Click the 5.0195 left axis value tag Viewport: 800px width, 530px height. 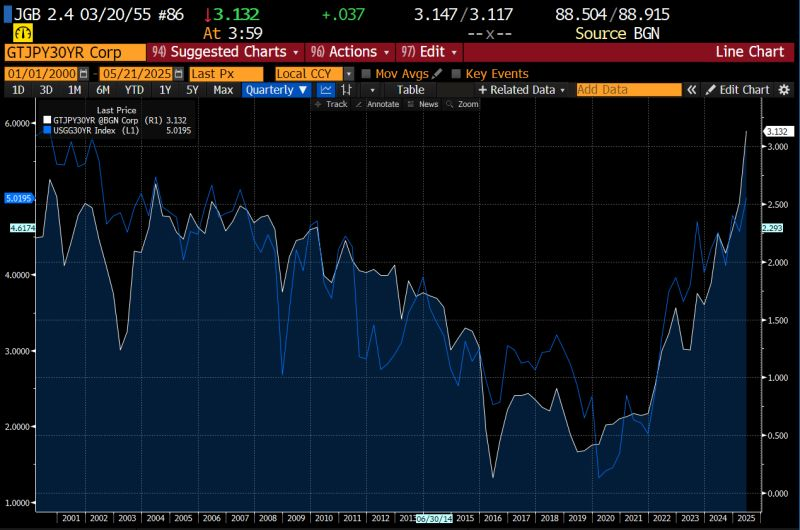[18, 198]
